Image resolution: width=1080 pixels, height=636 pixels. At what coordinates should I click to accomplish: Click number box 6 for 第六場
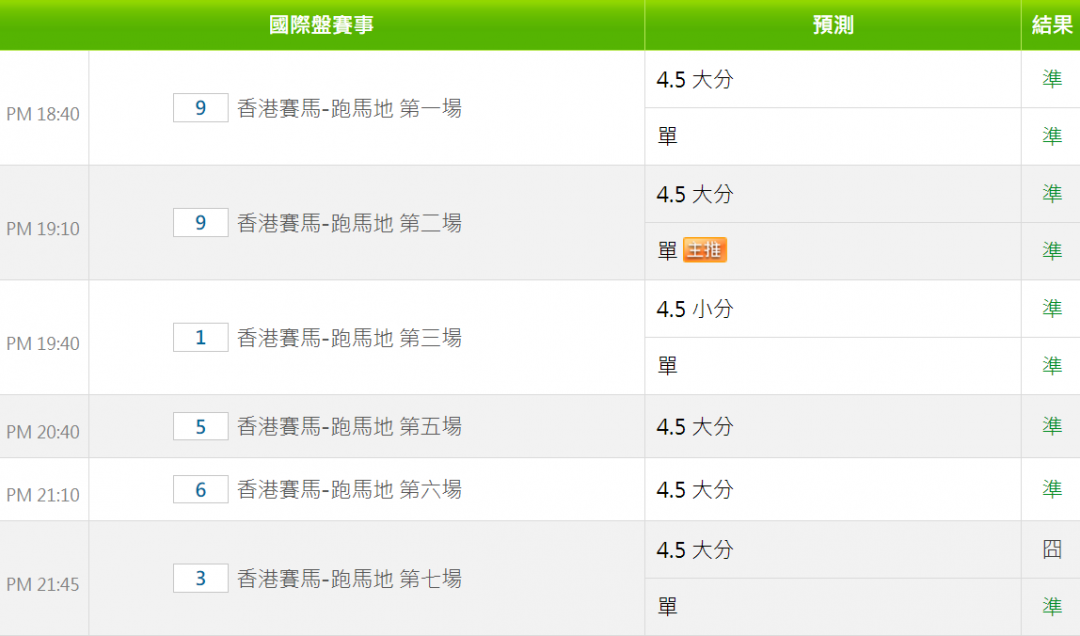coord(200,489)
